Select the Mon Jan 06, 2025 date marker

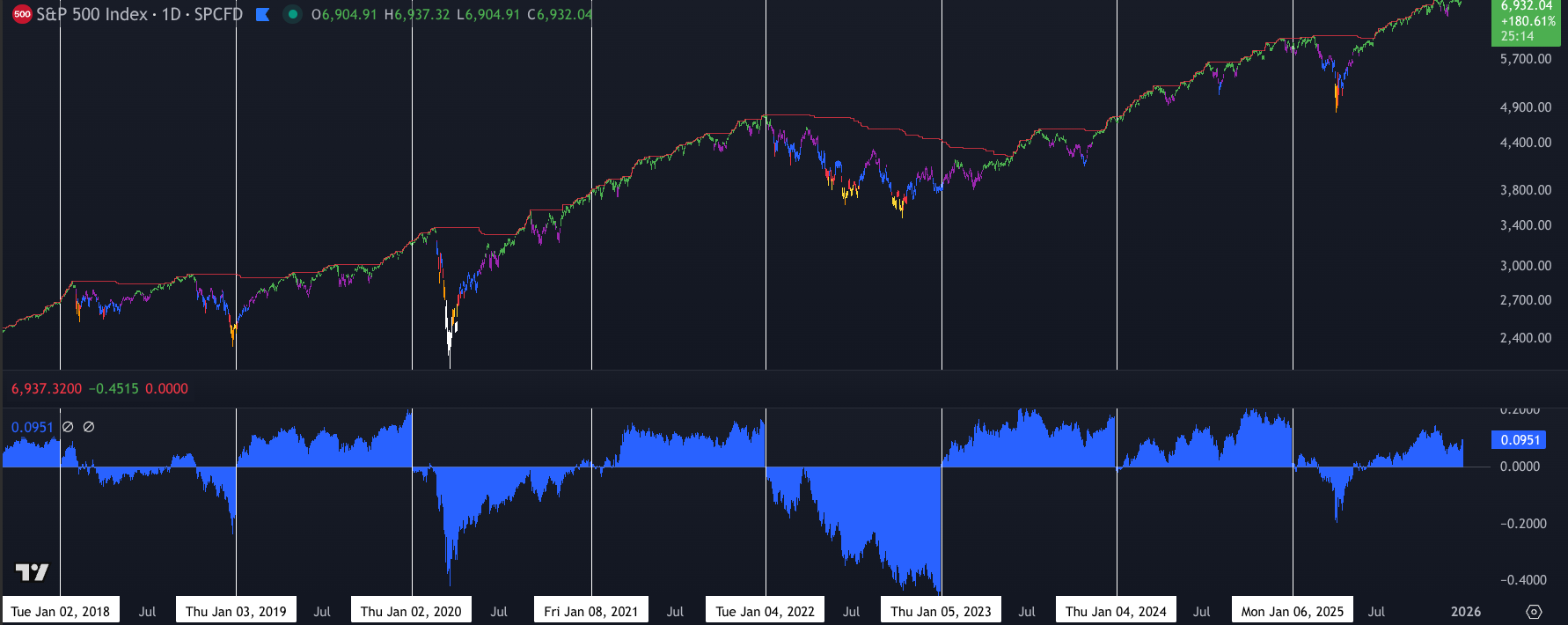pyautogui.click(x=1293, y=611)
